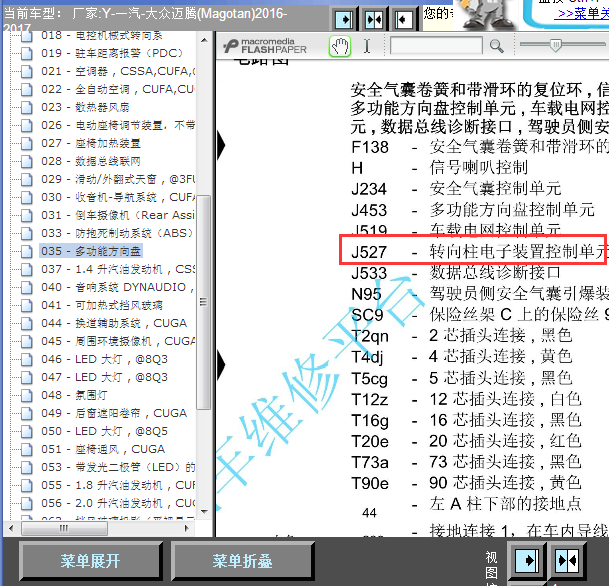Click the Macromedia FlashPaper logo
This screenshot has height=586, width=609.
pyautogui.click(x=265, y=46)
